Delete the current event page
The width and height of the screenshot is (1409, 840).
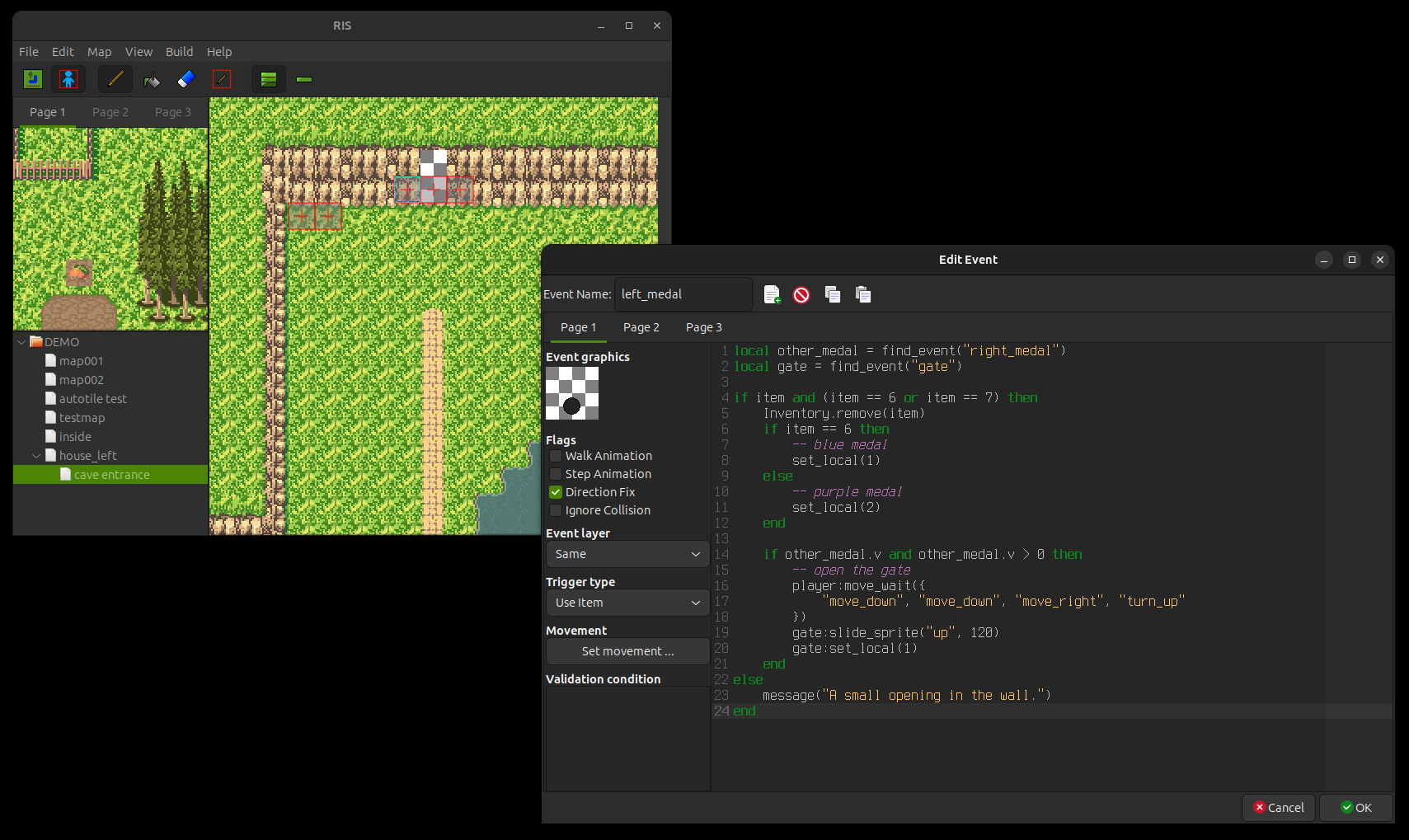tap(801, 294)
